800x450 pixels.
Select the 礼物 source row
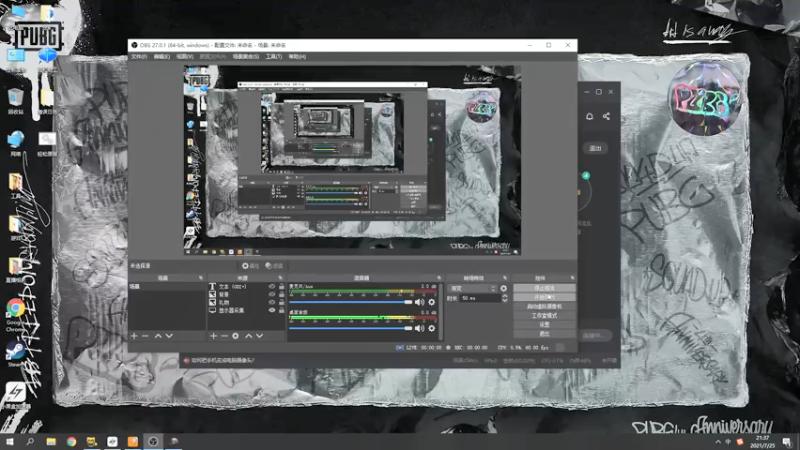pos(247,302)
